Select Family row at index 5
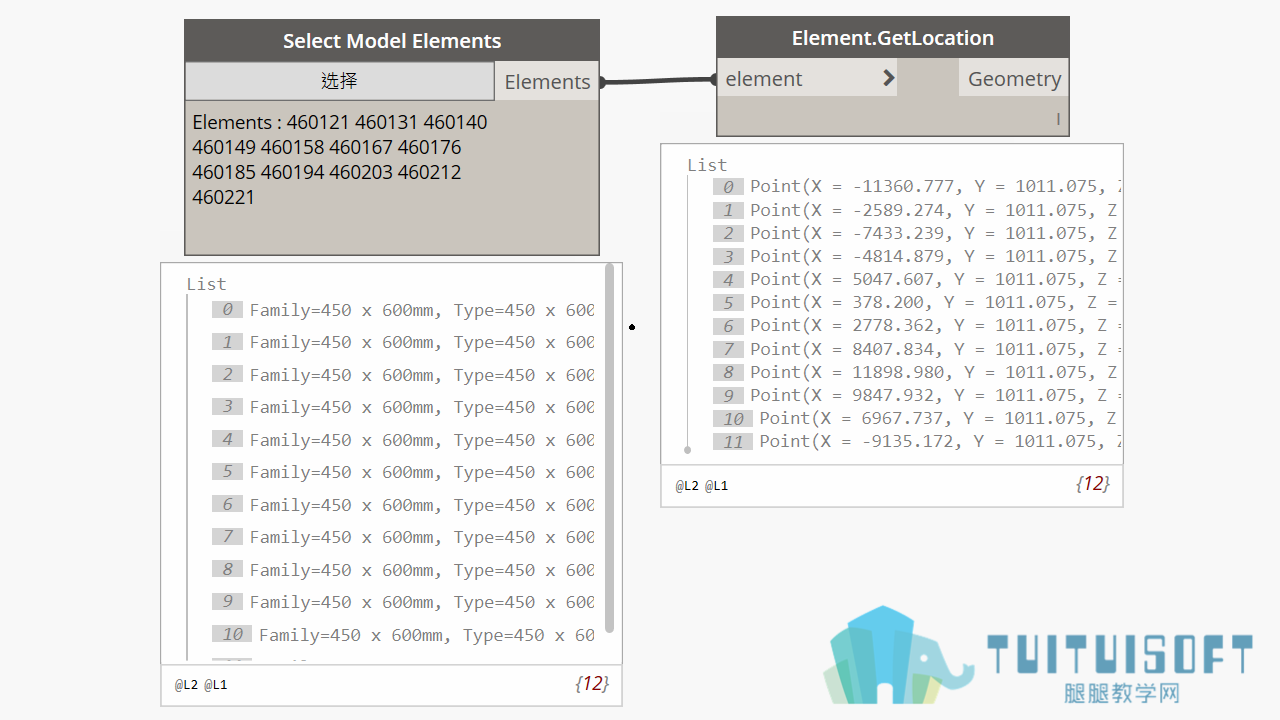The image size is (1280, 720). (403, 472)
